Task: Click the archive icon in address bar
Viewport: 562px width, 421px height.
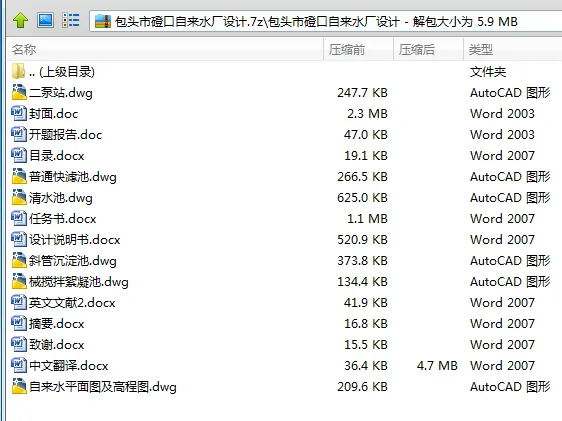Action: tap(103, 21)
